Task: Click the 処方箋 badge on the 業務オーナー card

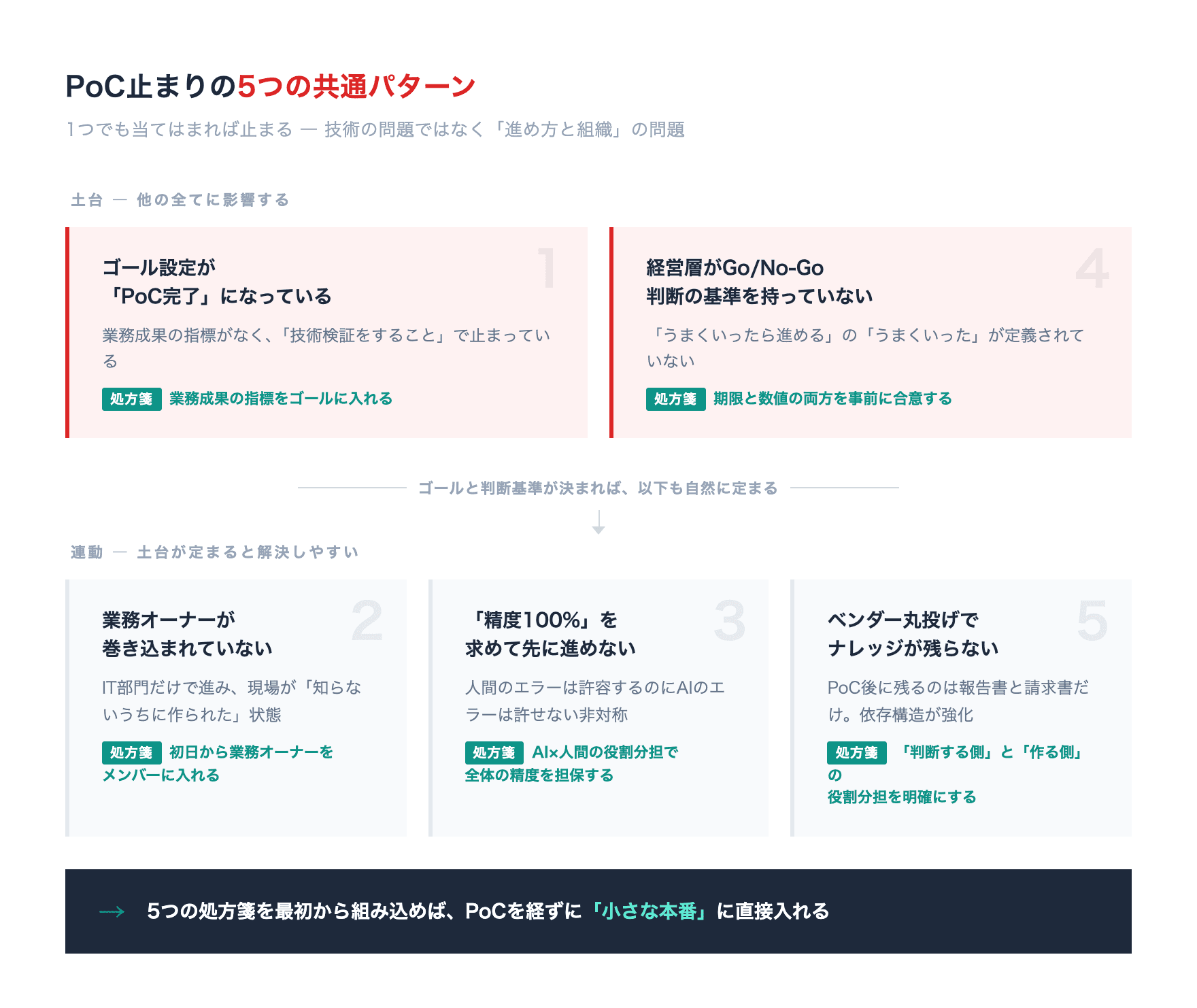Action: point(131,752)
